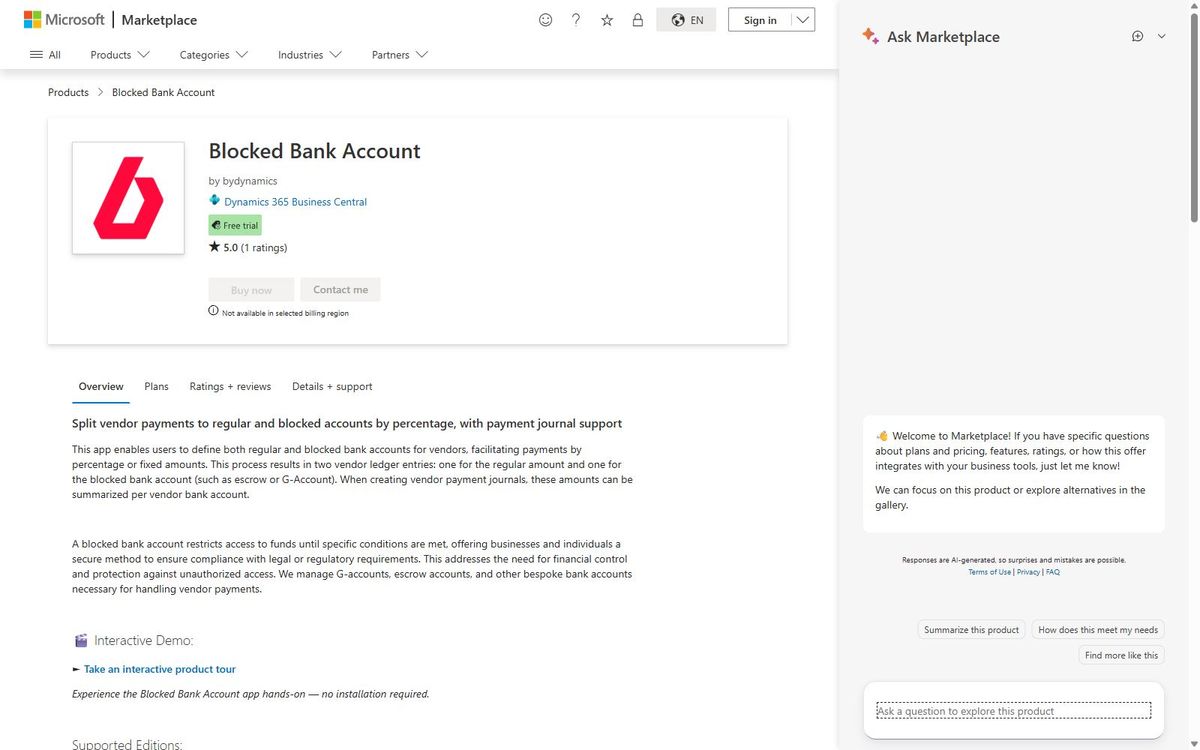Viewport: 1200px width, 750px height.
Task: Click the lock icon in header
Action: [x=638, y=20]
